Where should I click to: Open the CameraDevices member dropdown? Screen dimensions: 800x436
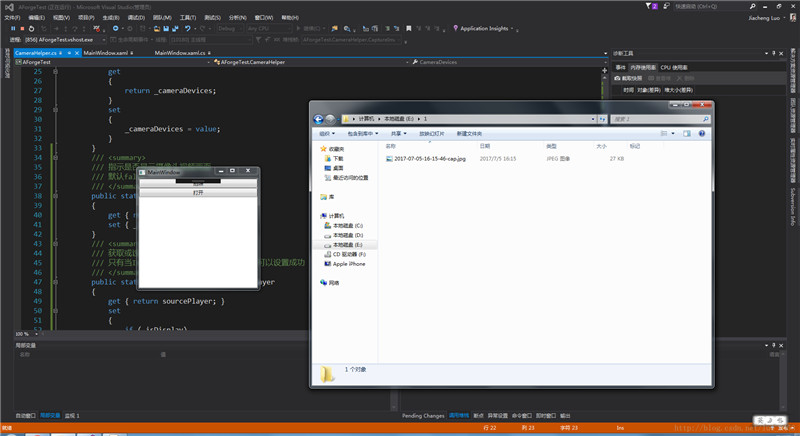point(606,62)
